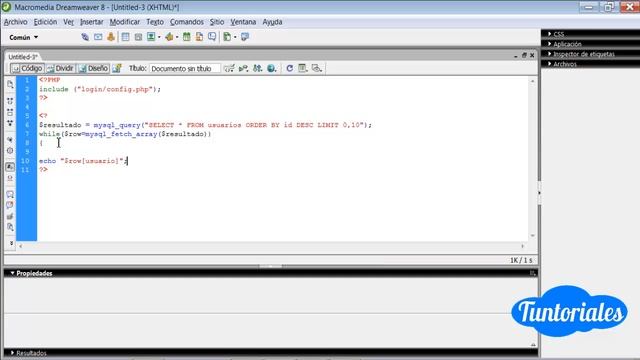Open the Sitio menu
Image resolution: width=640 pixels, height=360 pixels.
217,22
